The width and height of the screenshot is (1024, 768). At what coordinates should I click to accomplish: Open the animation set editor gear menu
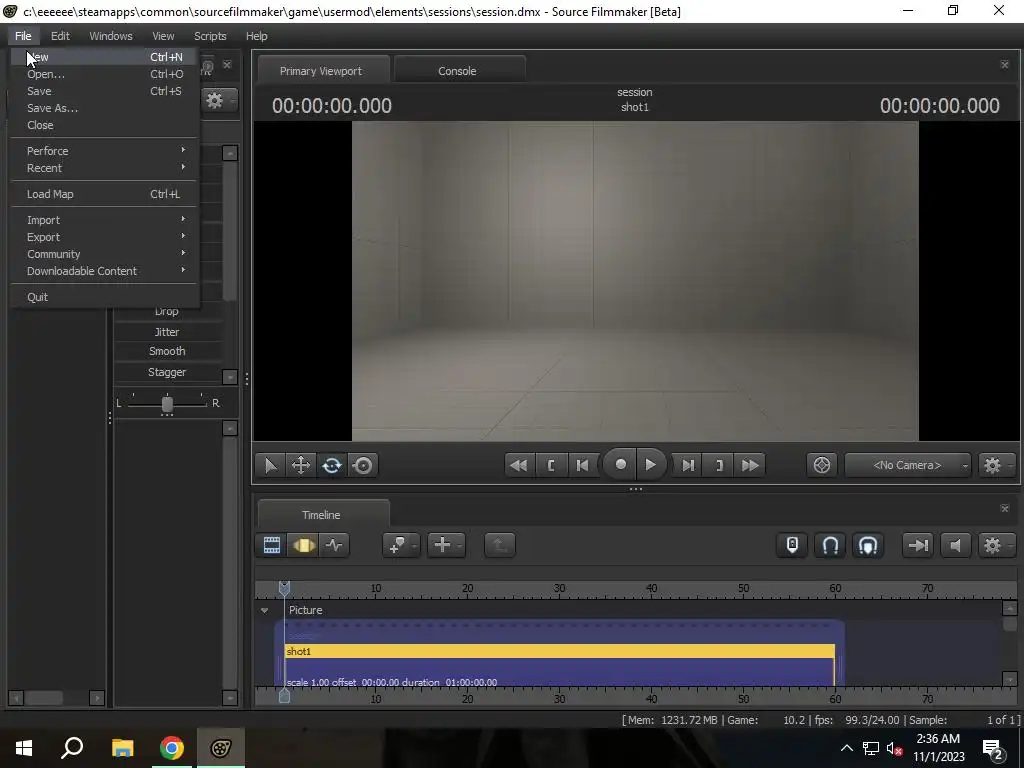219,100
